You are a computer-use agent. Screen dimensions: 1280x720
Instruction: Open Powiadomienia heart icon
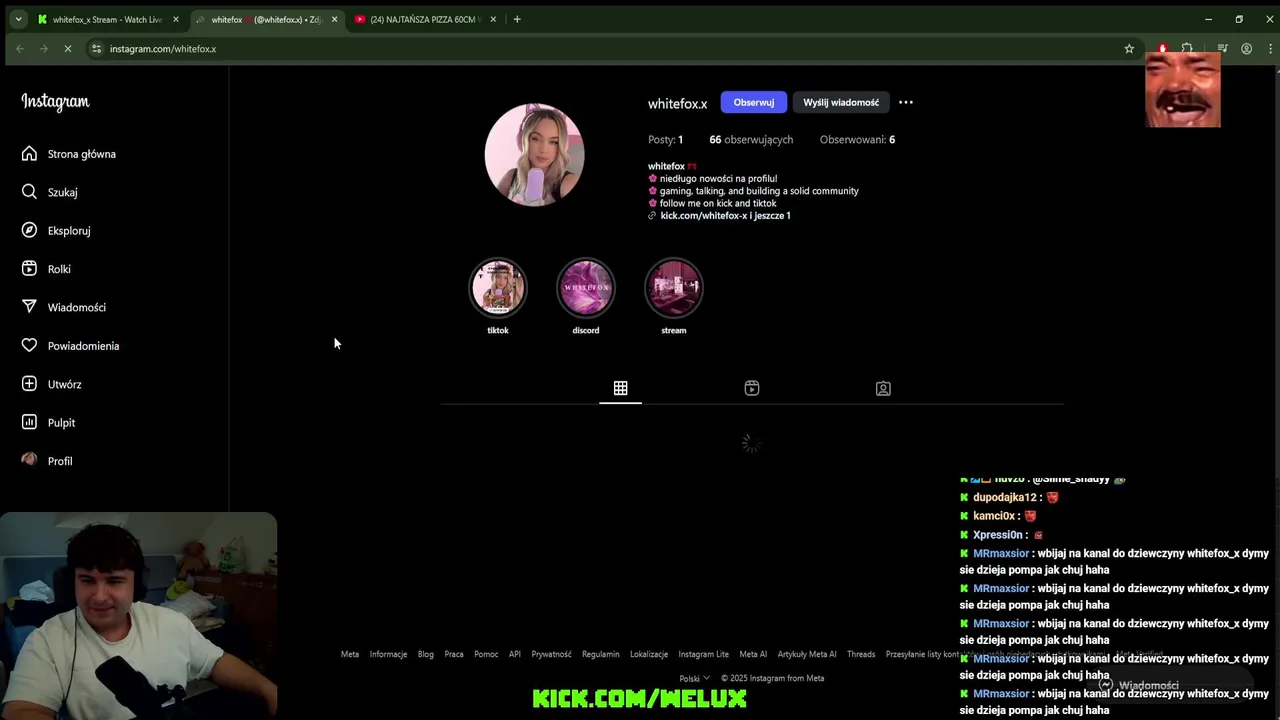[29, 346]
